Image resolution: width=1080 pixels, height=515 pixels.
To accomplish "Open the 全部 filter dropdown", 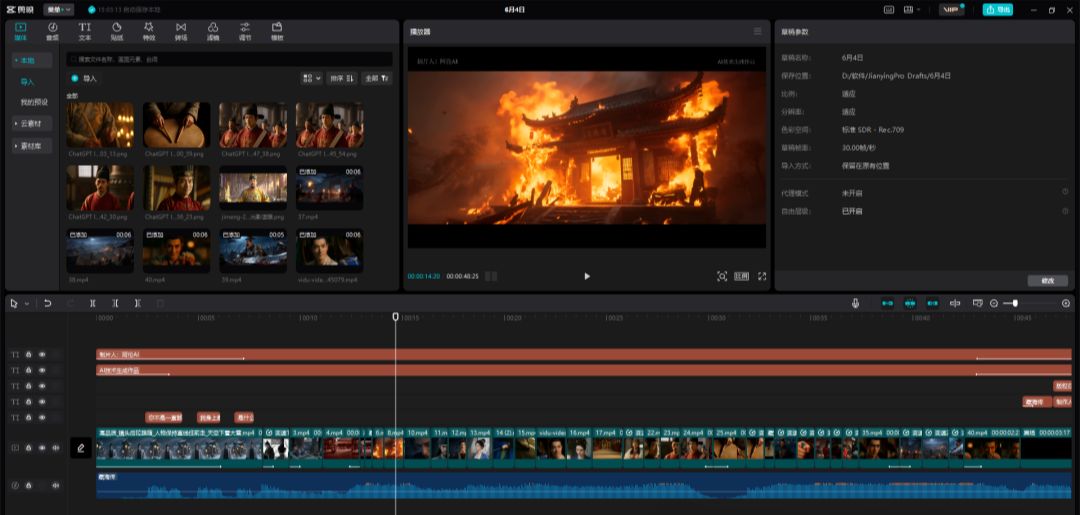I will (x=377, y=78).
